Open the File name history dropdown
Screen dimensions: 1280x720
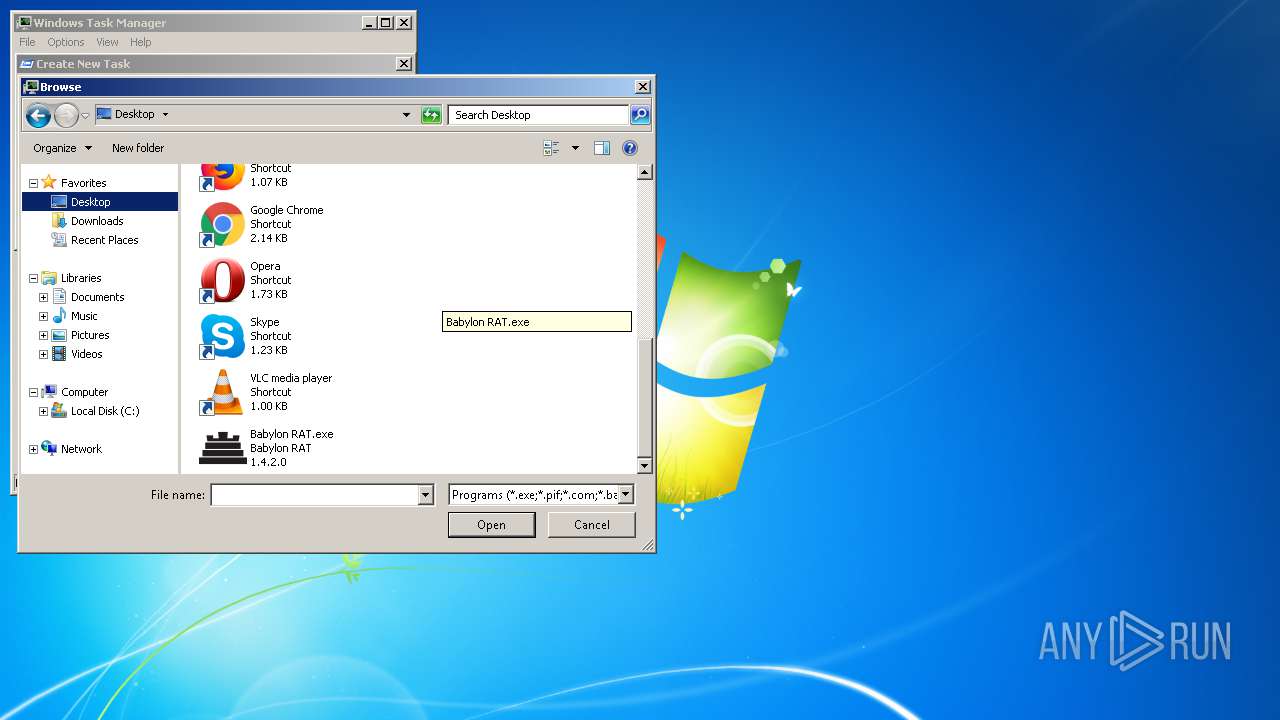pyautogui.click(x=425, y=494)
